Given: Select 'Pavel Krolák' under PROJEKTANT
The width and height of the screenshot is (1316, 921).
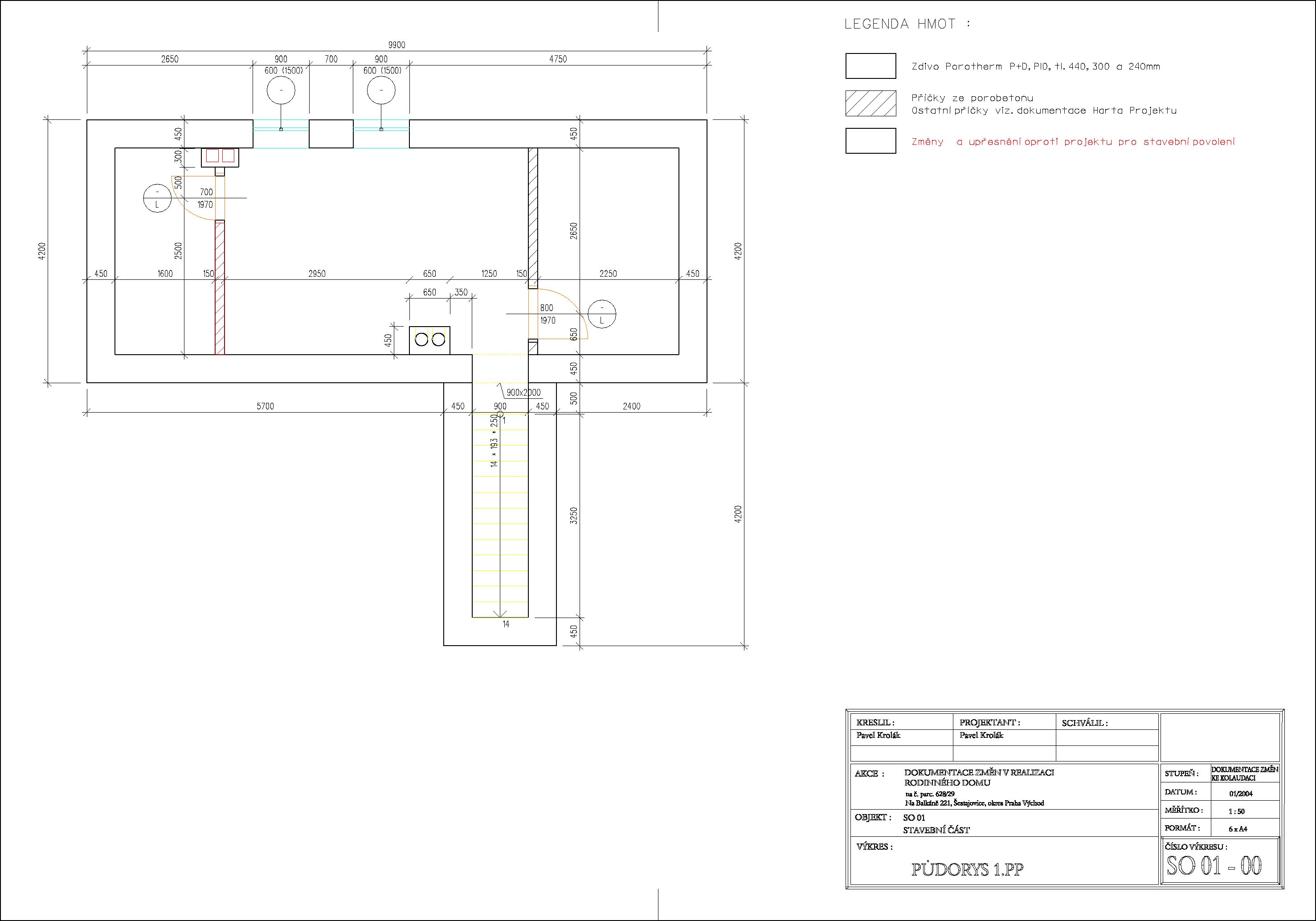Looking at the screenshot, I should pos(981,735).
